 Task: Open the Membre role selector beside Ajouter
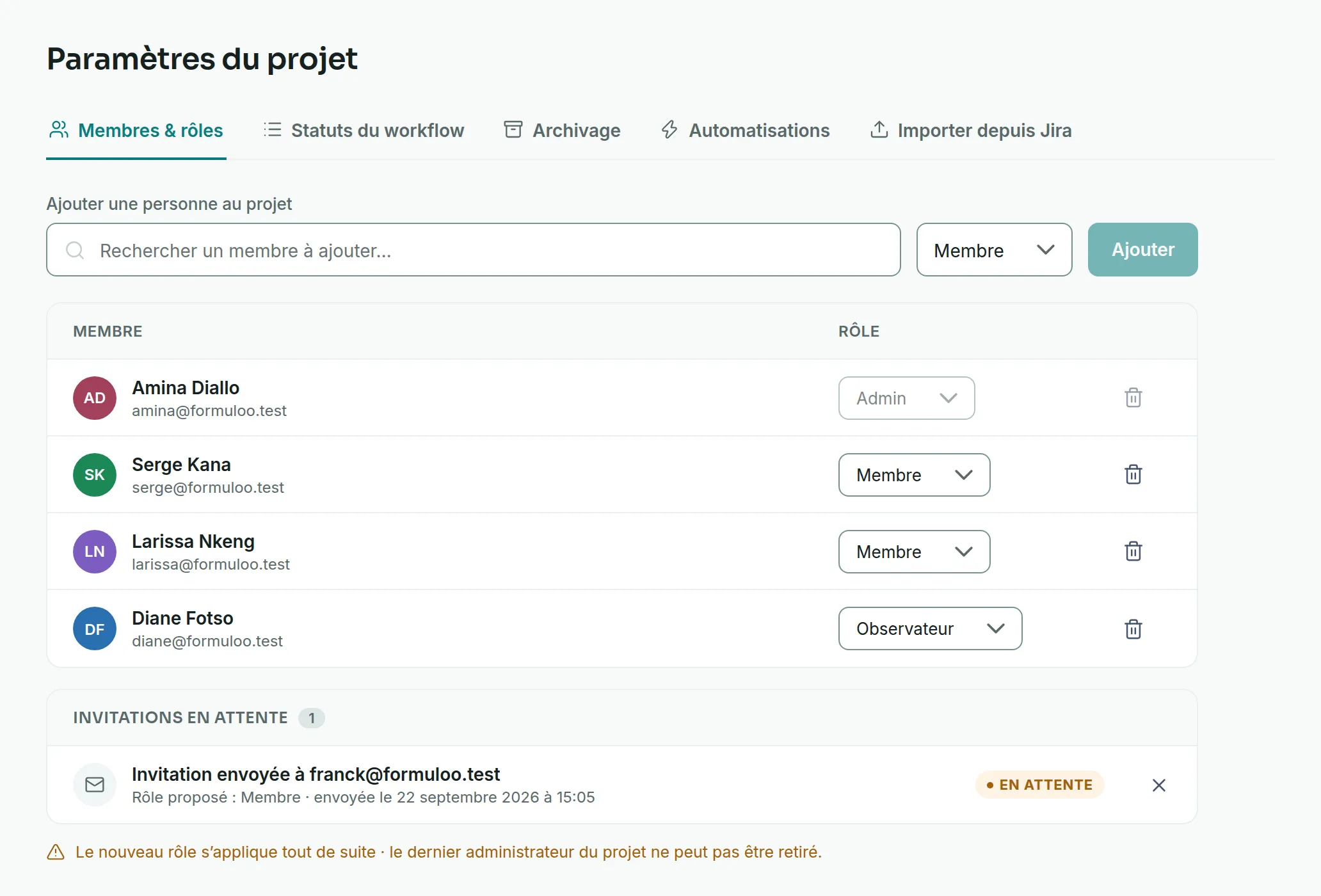(x=994, y=250)
